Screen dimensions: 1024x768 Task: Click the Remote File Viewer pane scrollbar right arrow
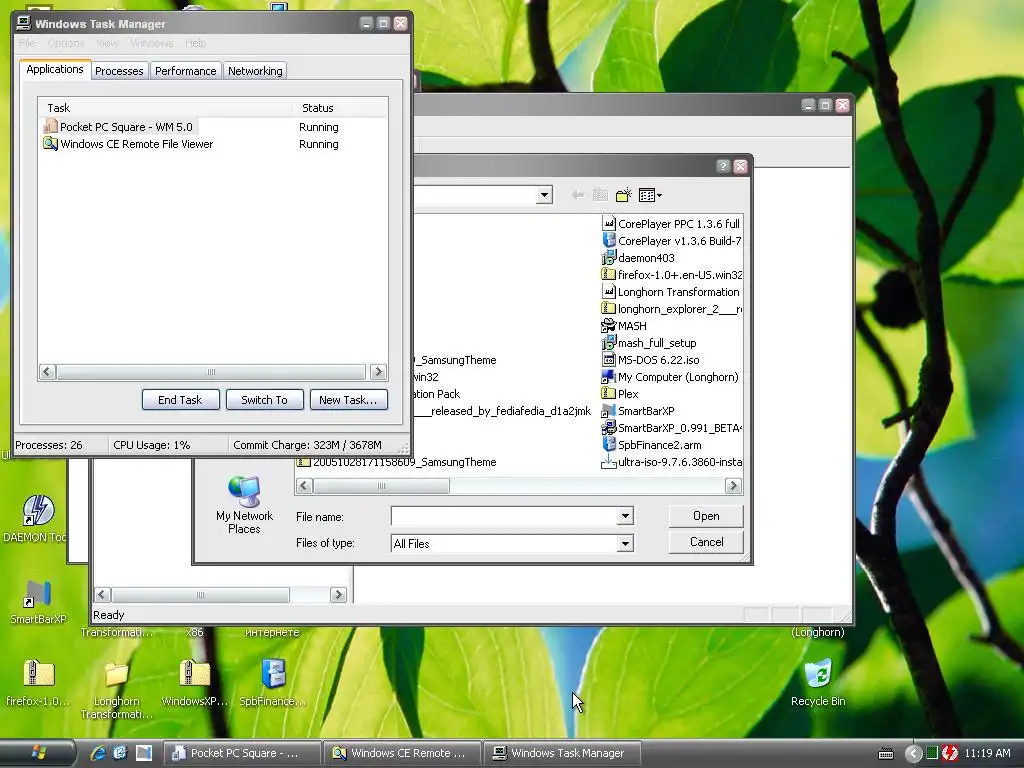[338, 594]
